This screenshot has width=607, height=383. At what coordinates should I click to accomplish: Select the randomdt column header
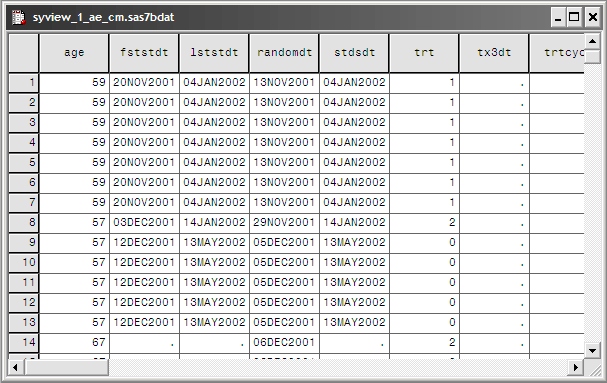pos(284,53)
